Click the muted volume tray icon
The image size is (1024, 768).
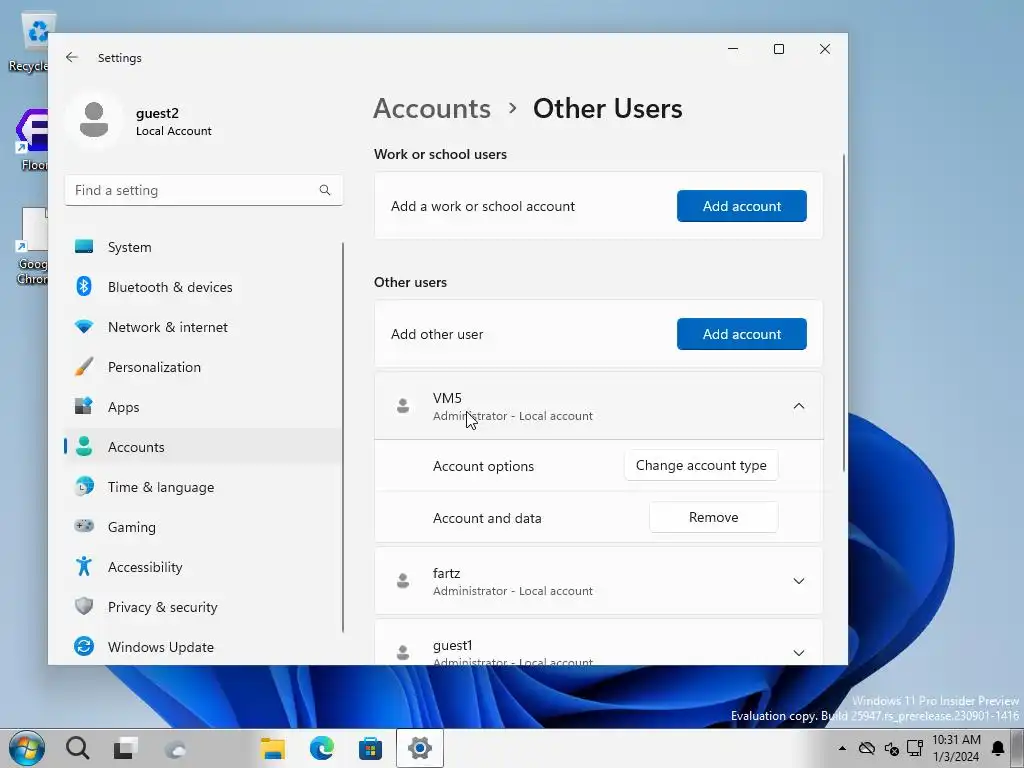(x=891, y=748)
